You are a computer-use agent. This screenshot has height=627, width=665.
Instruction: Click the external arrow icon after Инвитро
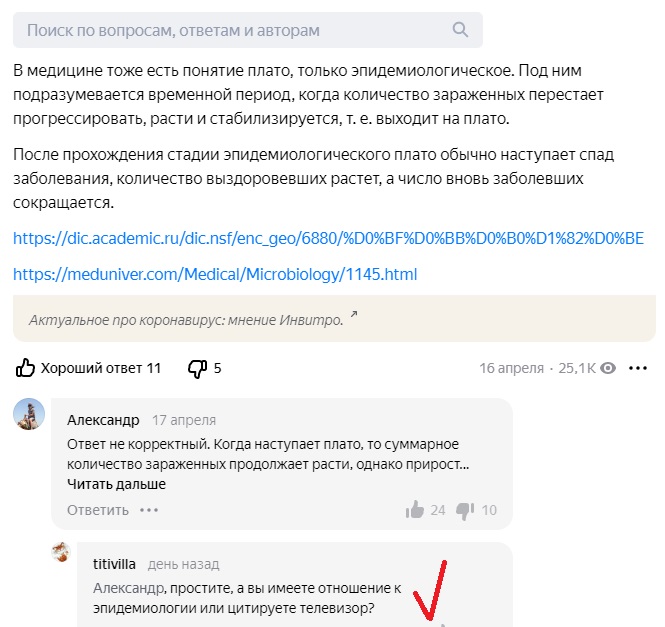coord(353,317)
